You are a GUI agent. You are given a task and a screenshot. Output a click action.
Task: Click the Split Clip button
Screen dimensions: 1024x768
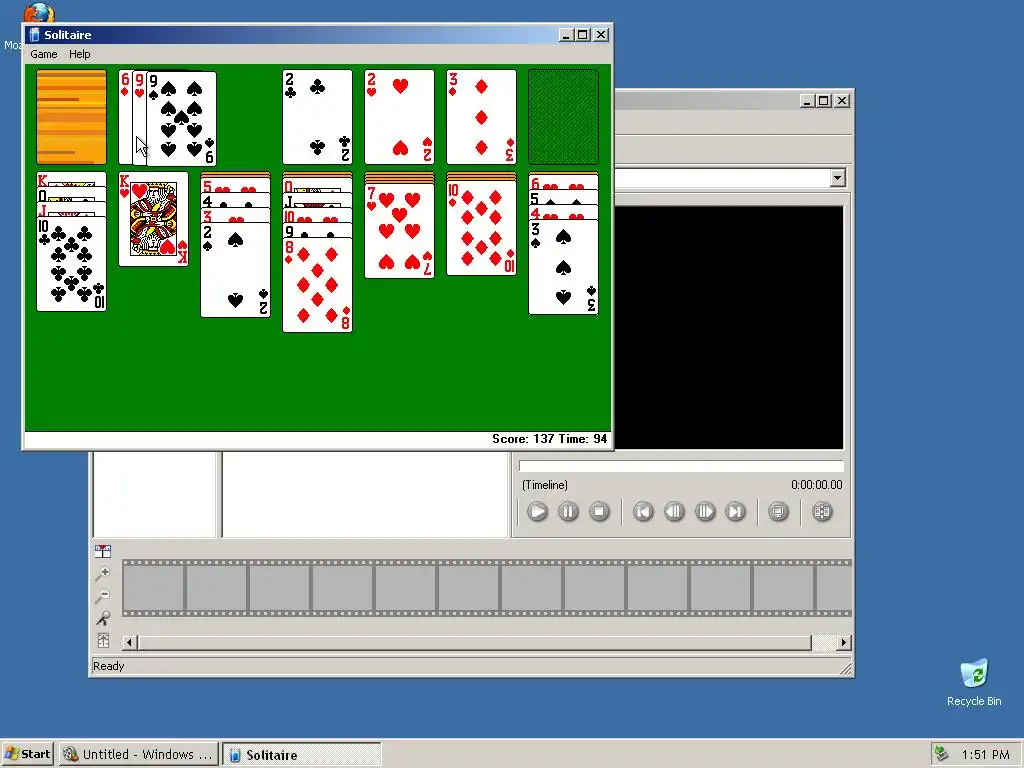pyautogui.click(x=822, y=511)
